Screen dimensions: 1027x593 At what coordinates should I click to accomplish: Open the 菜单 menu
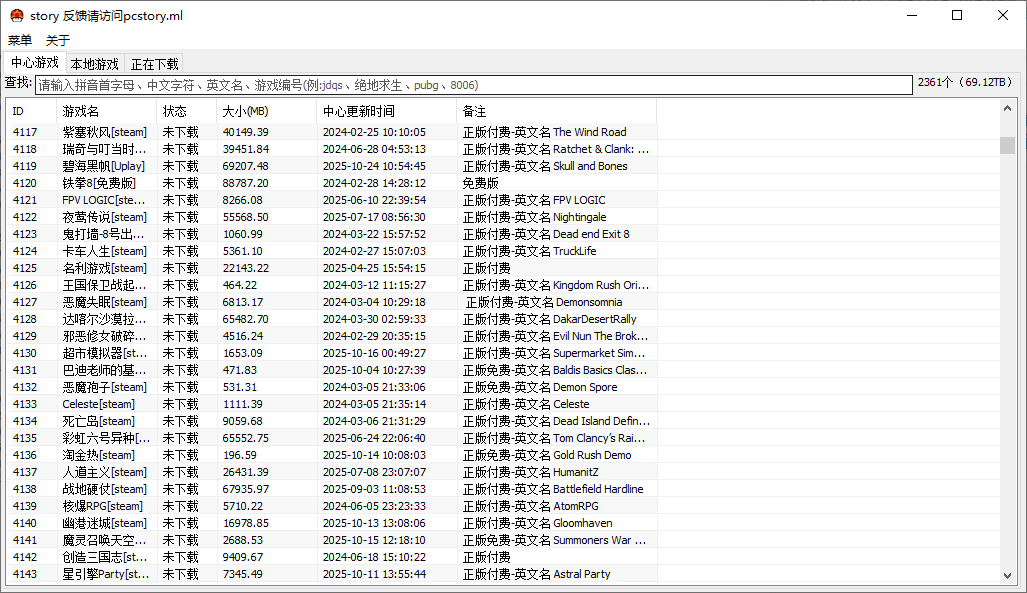(18, 41)
